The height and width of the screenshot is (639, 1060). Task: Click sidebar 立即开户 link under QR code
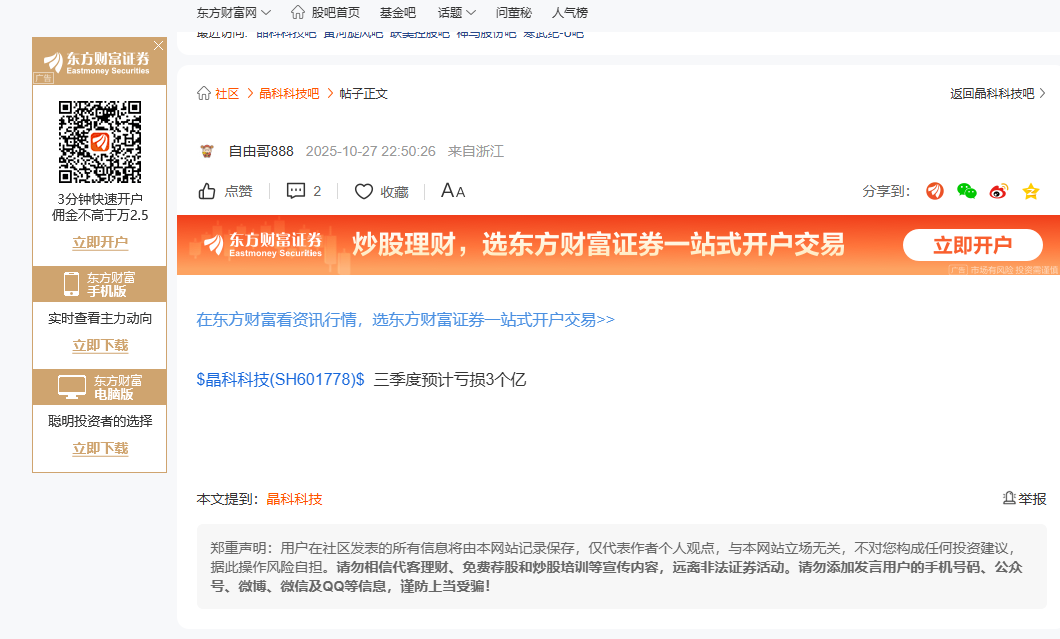click(x=100, y=242)
